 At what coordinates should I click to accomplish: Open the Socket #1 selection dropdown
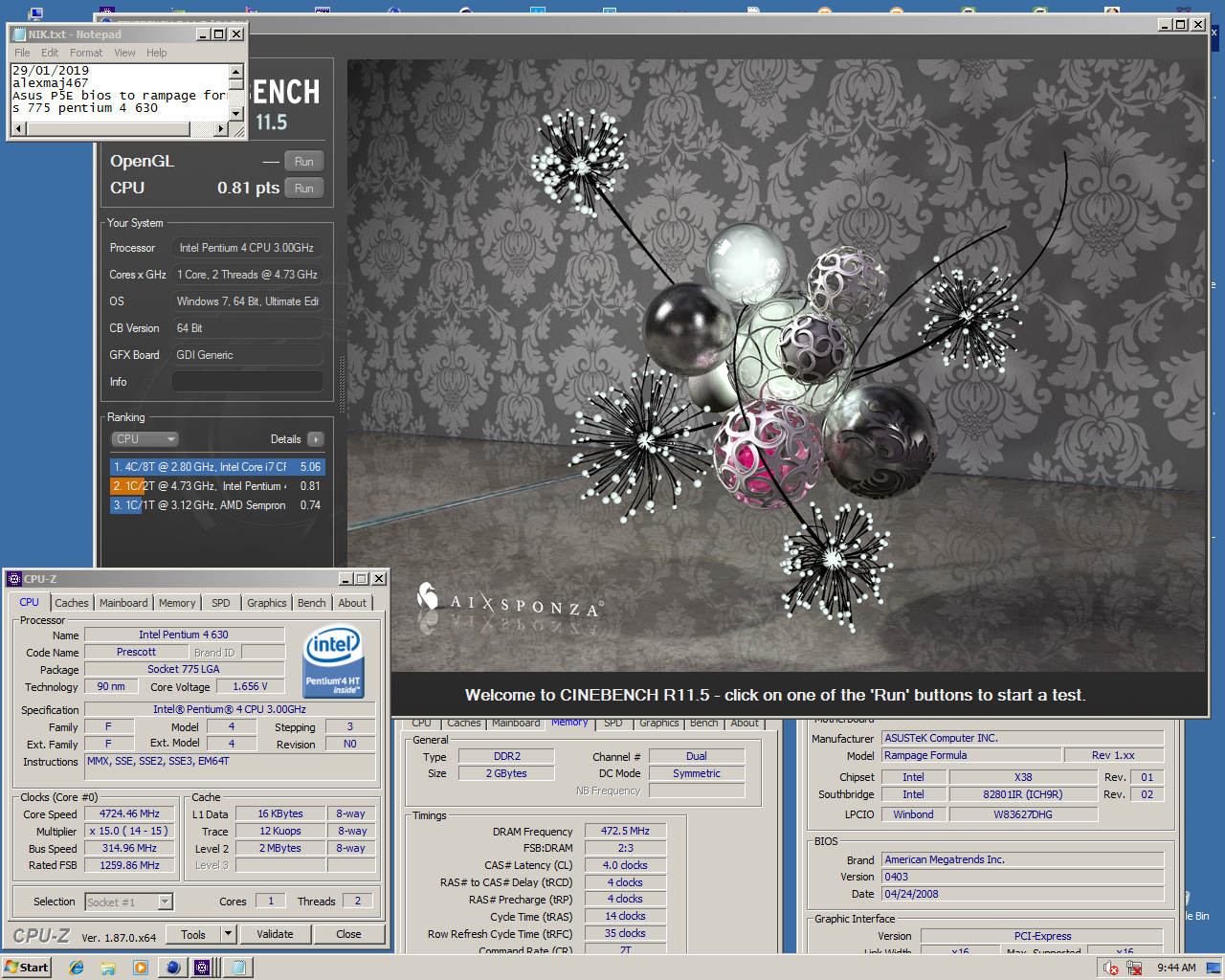[x=165, y=902]
